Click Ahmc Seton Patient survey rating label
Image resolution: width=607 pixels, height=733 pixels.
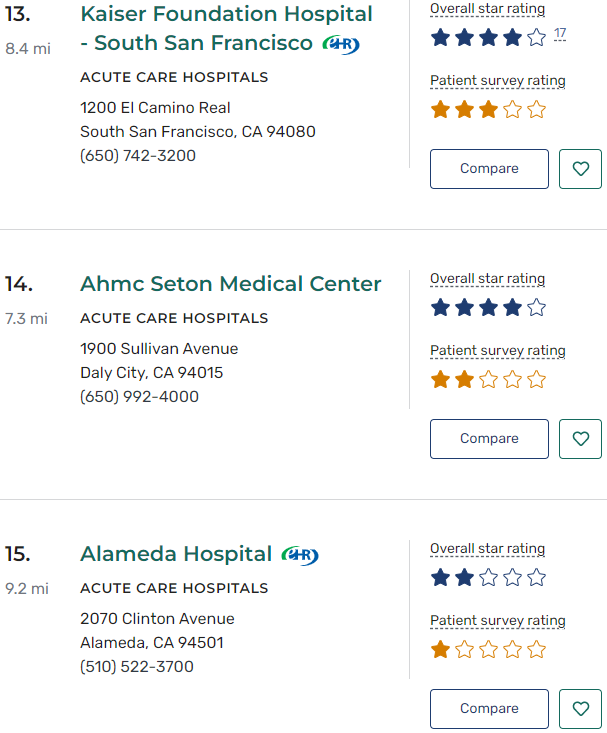pyautogui.click(x=497, y=351)
